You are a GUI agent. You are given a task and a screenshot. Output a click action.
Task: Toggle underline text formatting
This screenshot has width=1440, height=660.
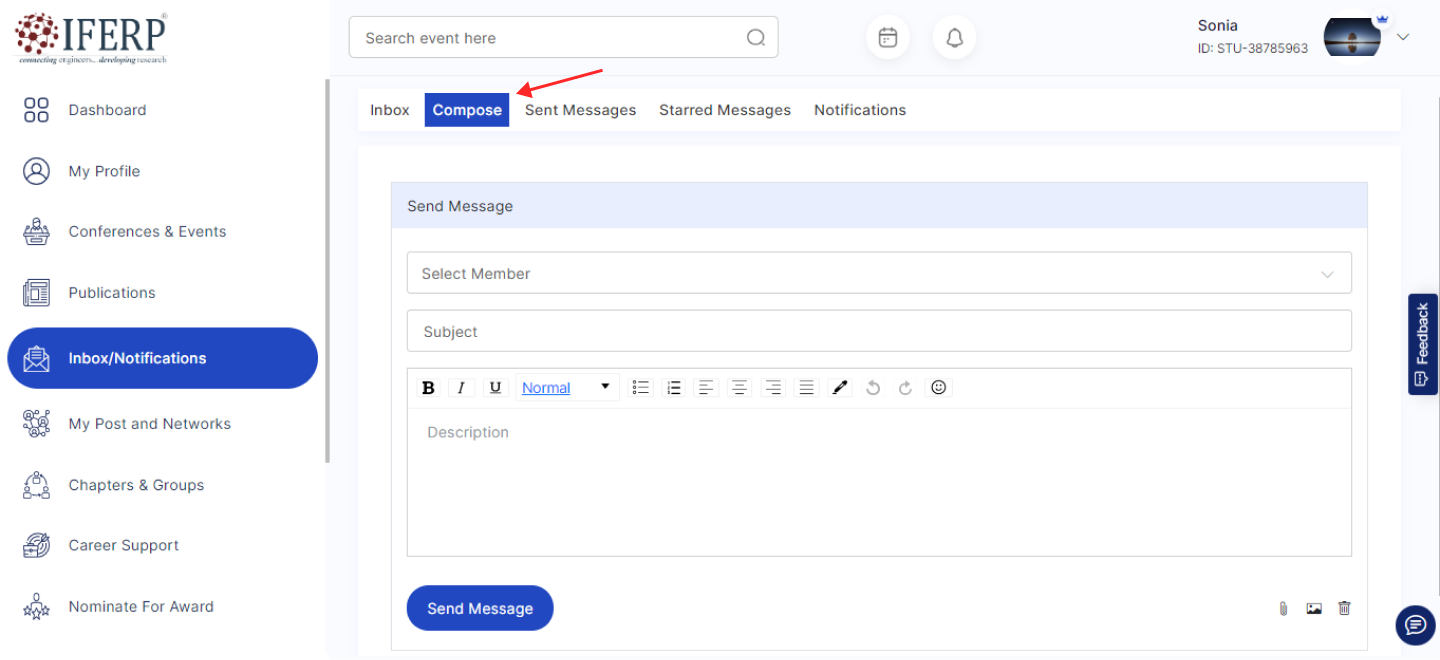[495, 388]
